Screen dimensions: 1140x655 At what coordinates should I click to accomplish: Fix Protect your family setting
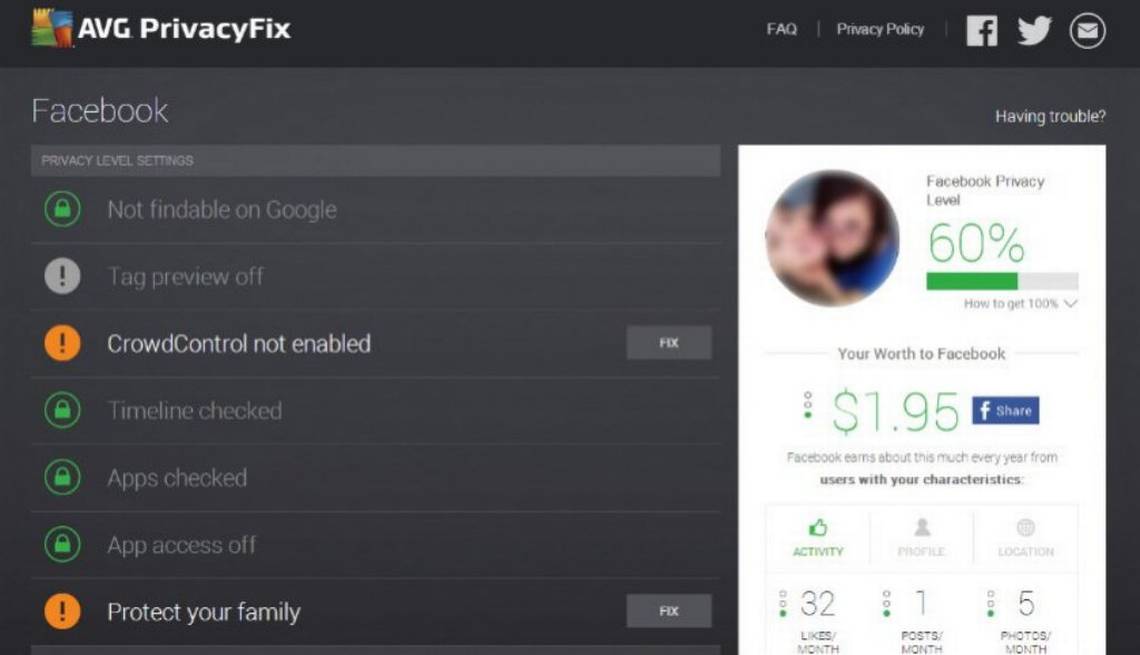point(669,611)
